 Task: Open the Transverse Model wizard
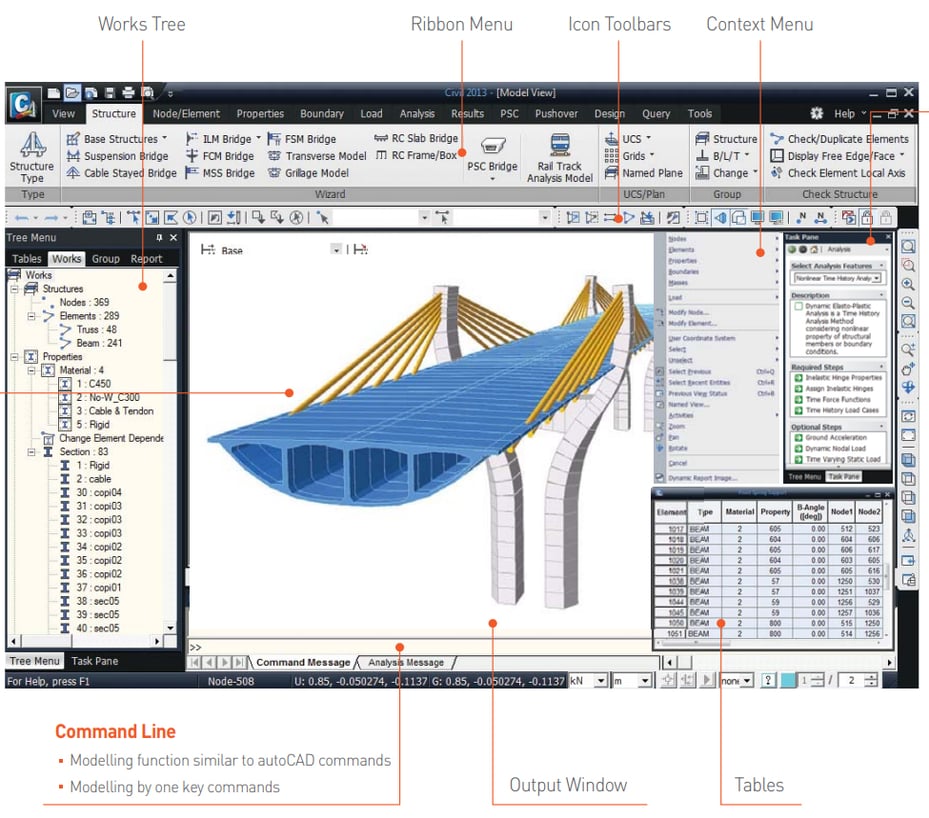(x=317, y=156)
